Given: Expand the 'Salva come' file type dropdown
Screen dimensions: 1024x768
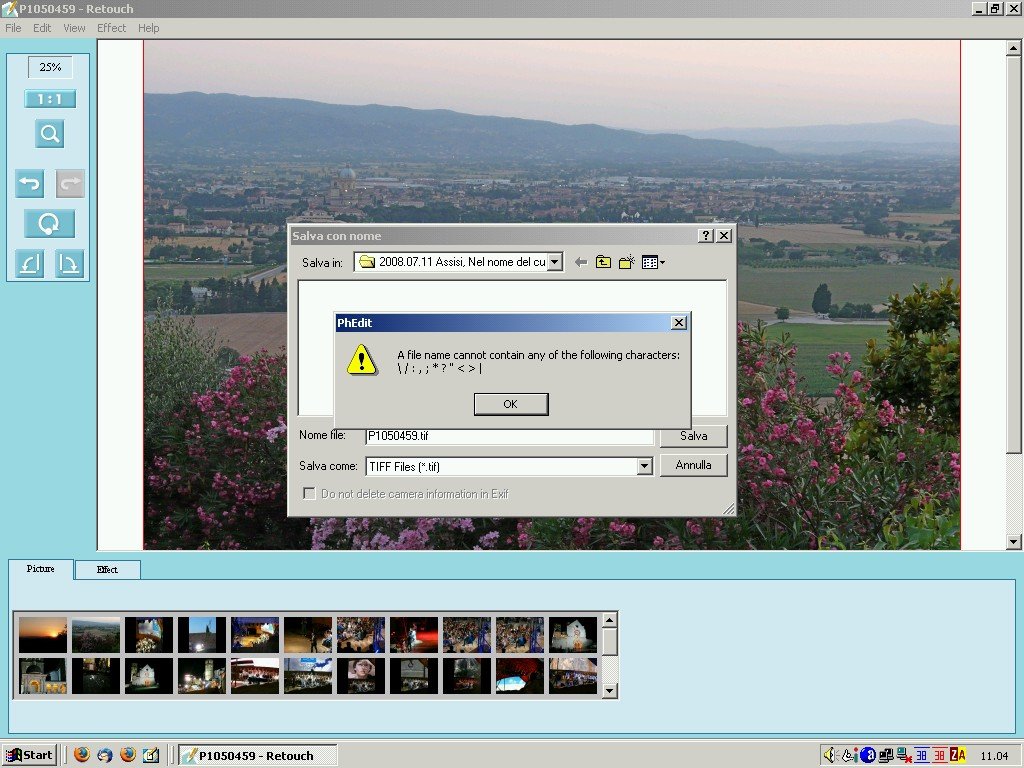Looking at the screenshot, I should [645, 466].
